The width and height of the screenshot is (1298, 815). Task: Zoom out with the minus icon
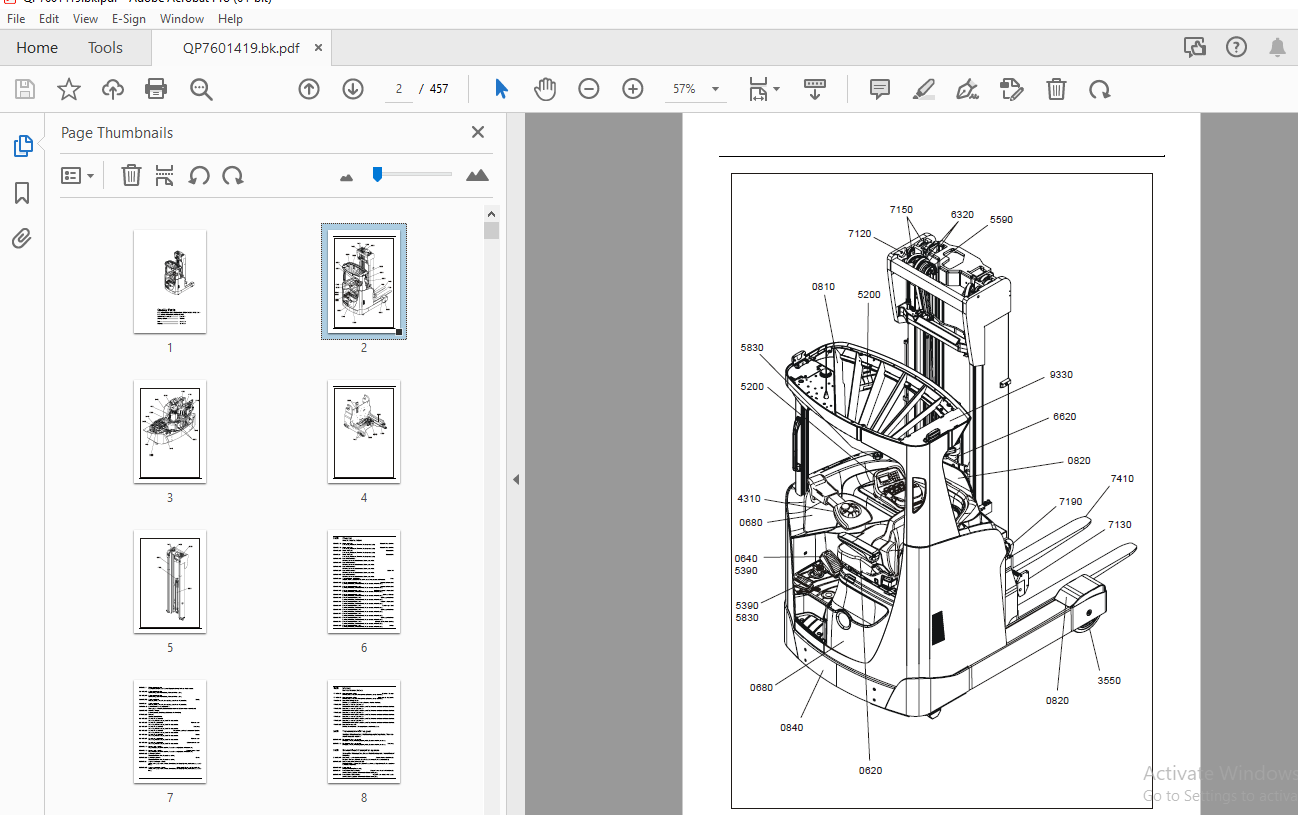pos(589,89)
